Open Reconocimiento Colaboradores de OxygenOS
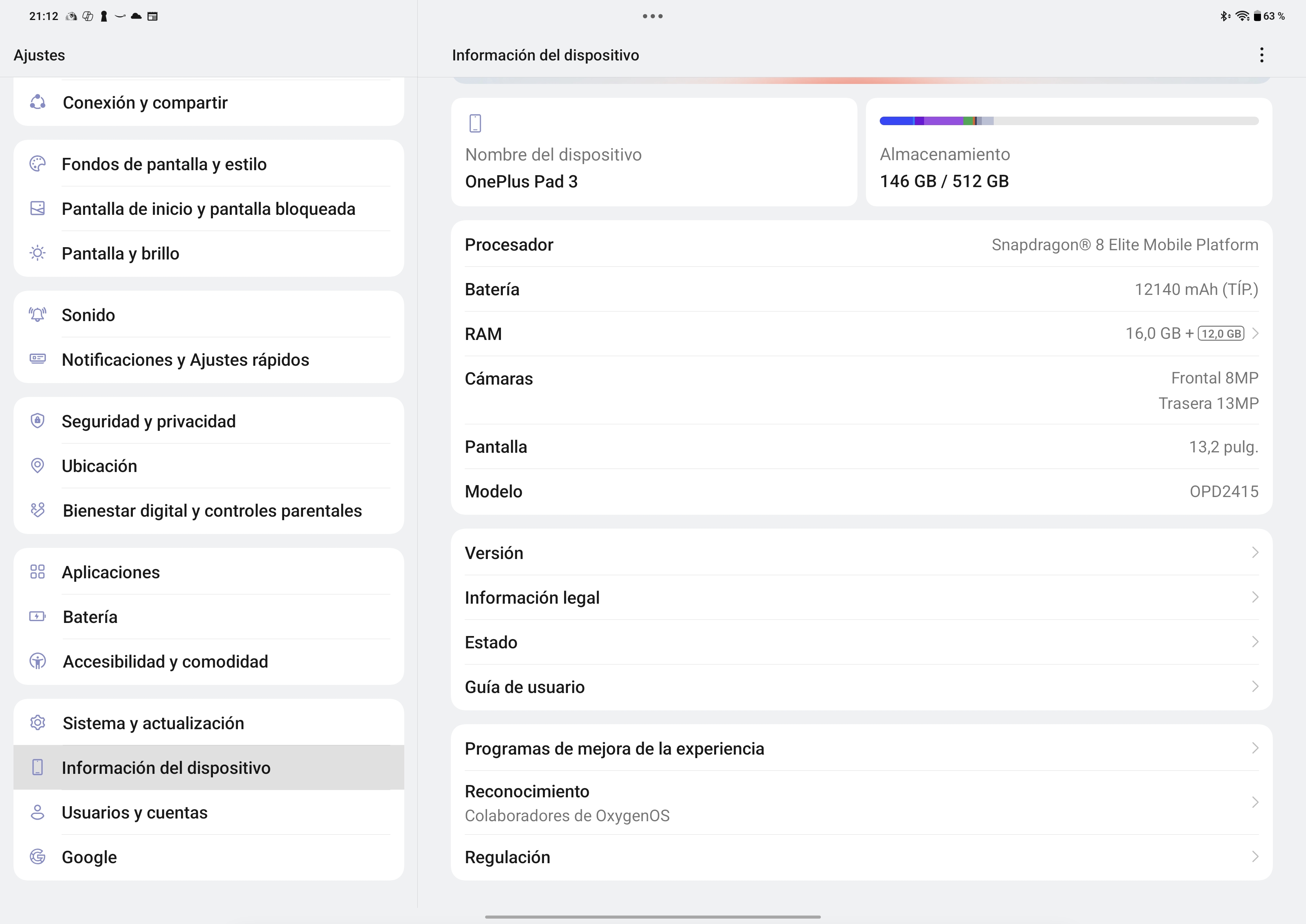 click(862, 803)
